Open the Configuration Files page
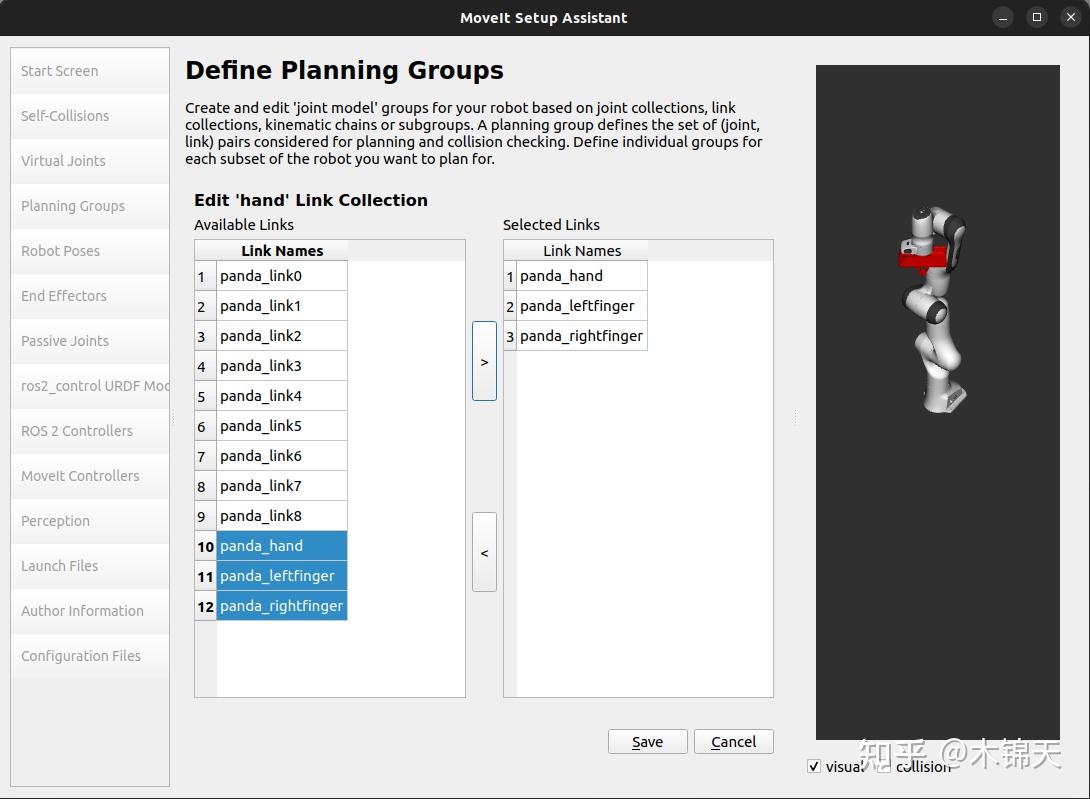The image size is (1090, 799). 81,656
